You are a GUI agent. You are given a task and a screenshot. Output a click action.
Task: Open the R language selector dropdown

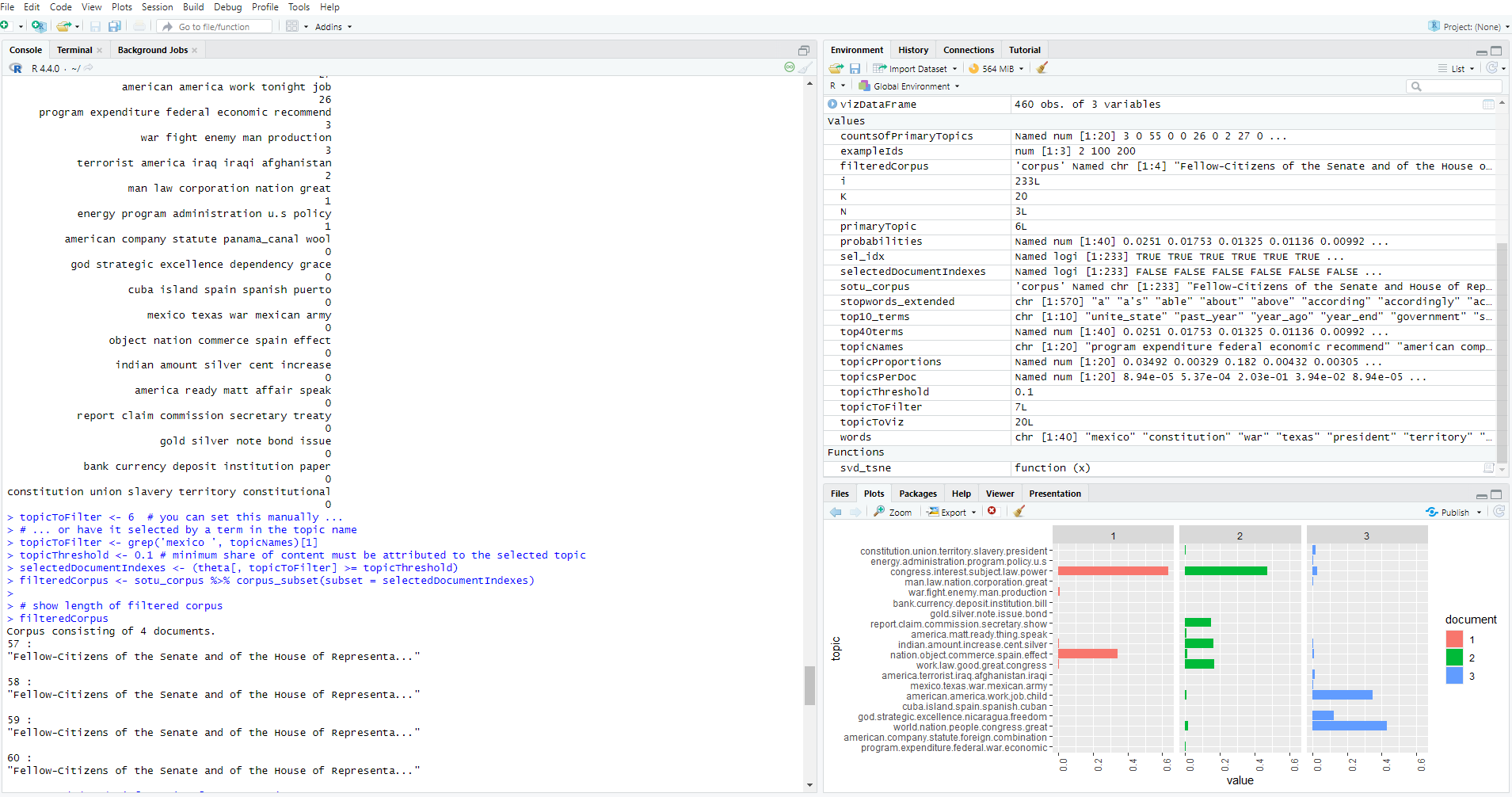(x=837, y=86)
